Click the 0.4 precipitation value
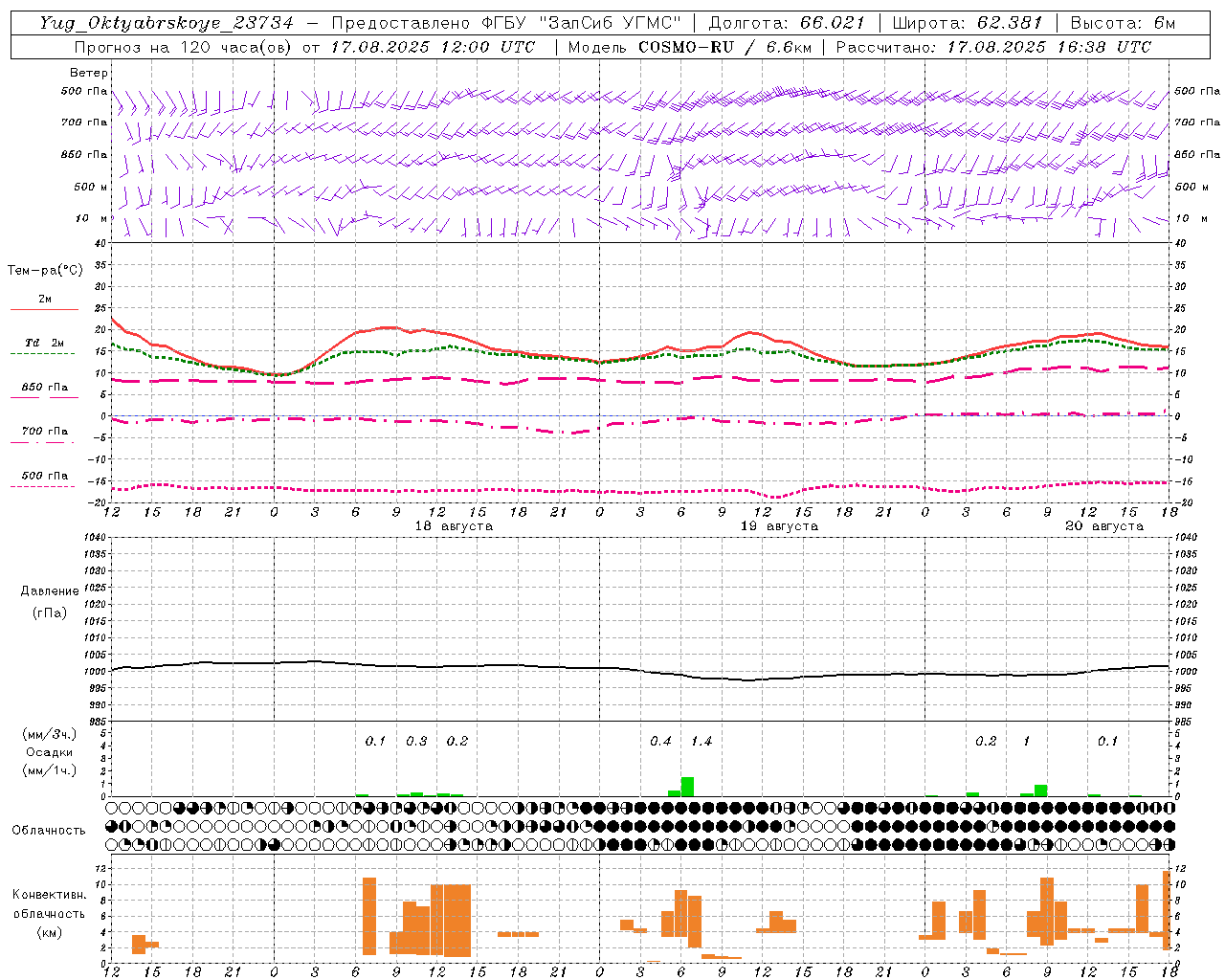 click(x=660, y=742)
